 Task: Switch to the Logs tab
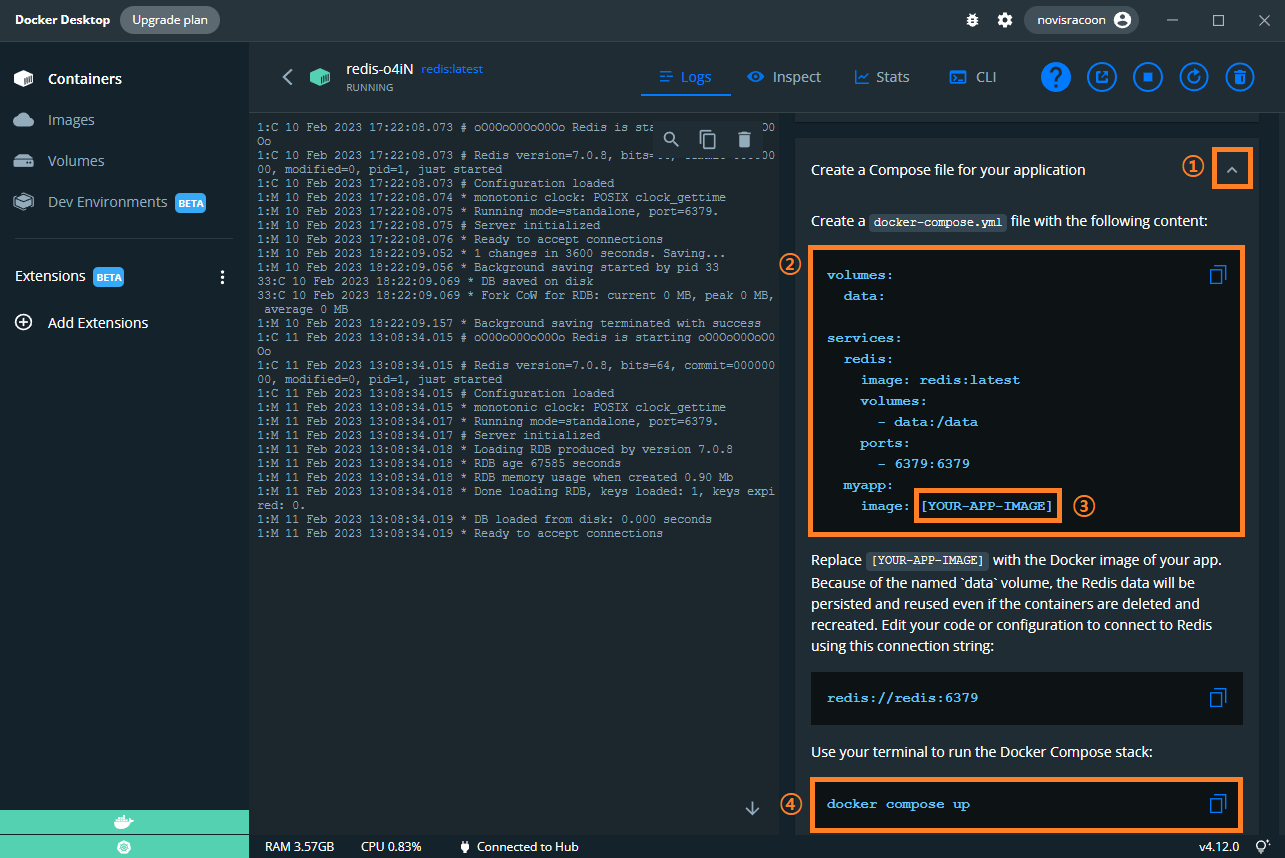coord(686,77)
